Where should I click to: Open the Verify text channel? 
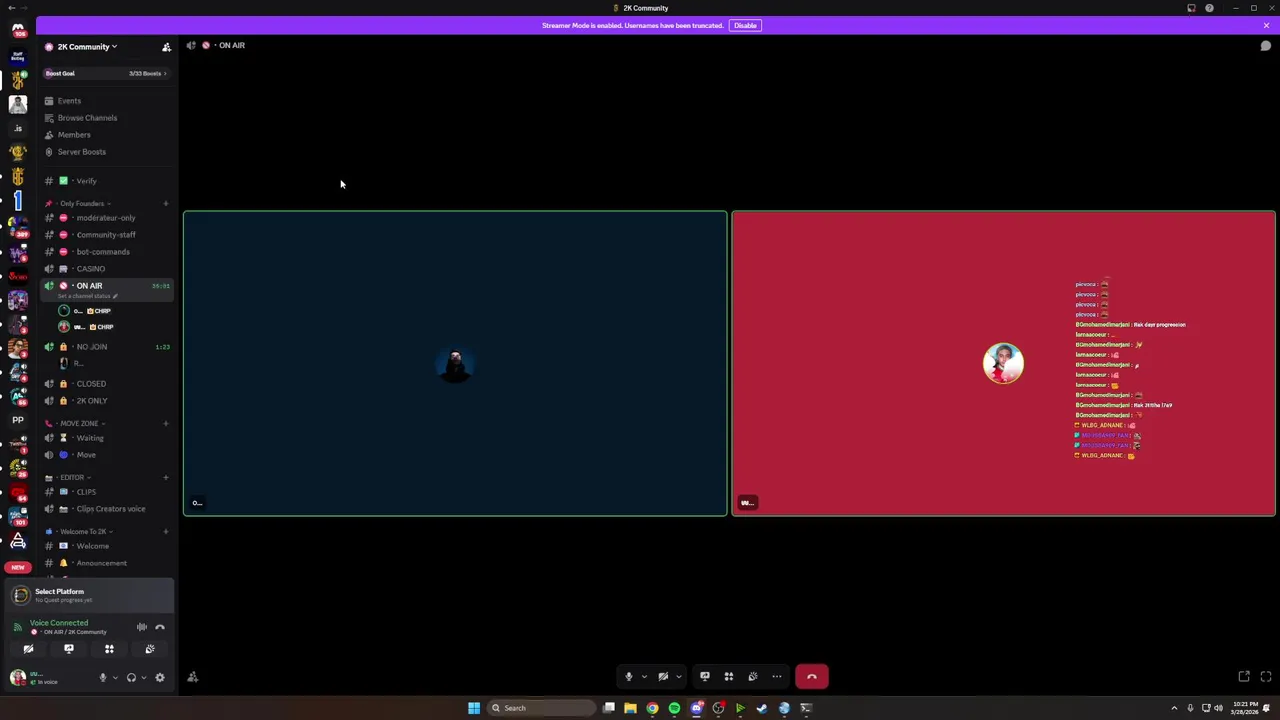coord(106,181)
